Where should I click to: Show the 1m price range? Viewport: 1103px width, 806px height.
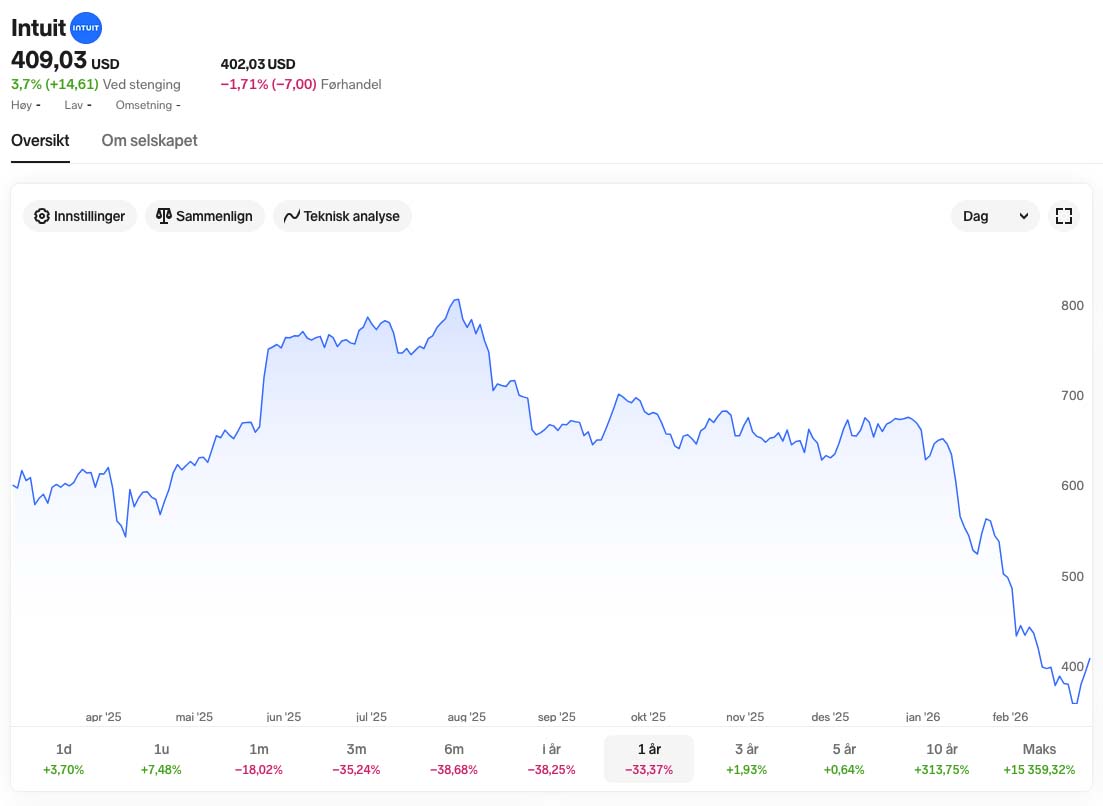tap(259, 759)
